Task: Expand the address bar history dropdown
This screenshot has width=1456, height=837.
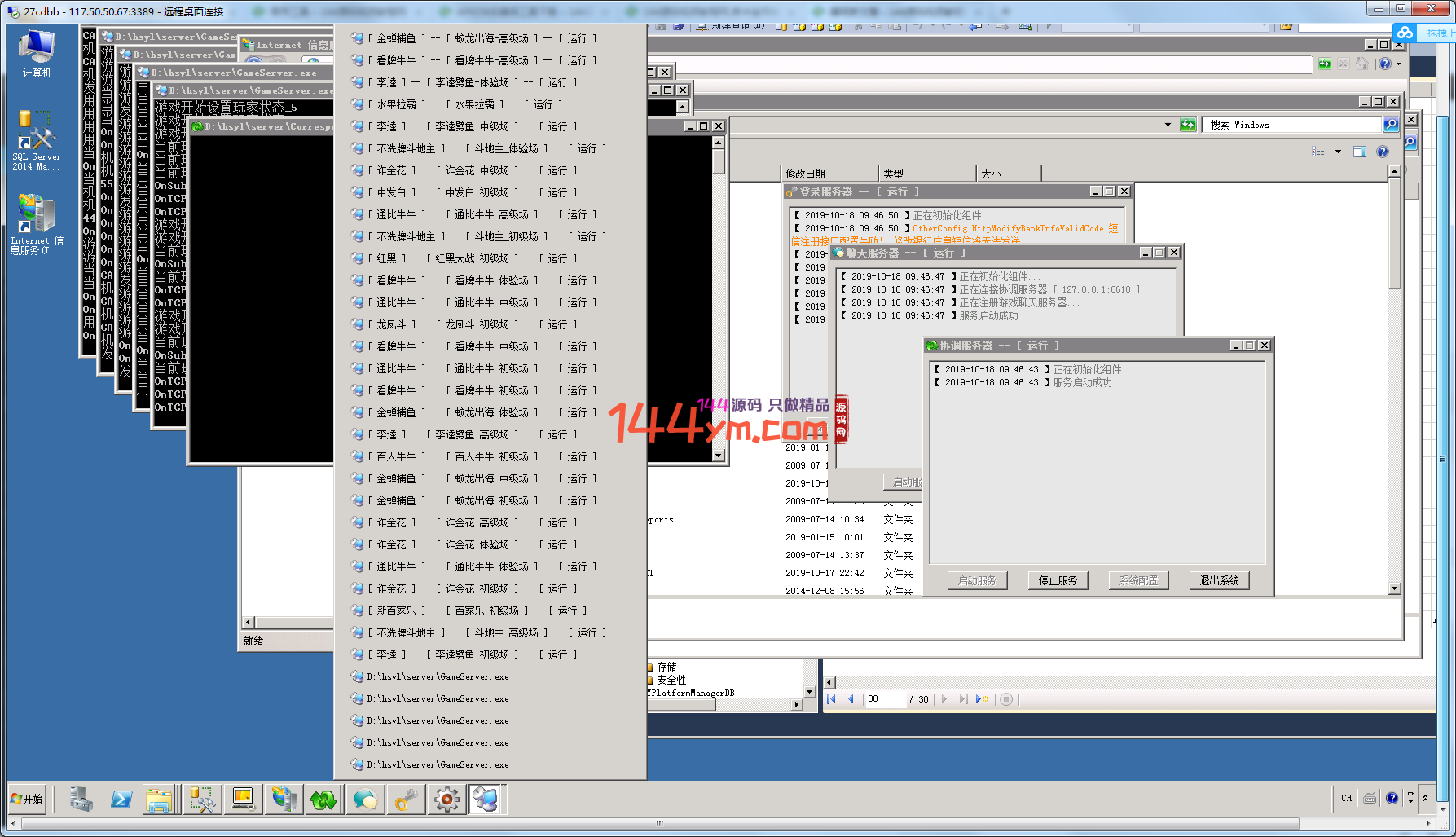Action: click(1168, 125)
